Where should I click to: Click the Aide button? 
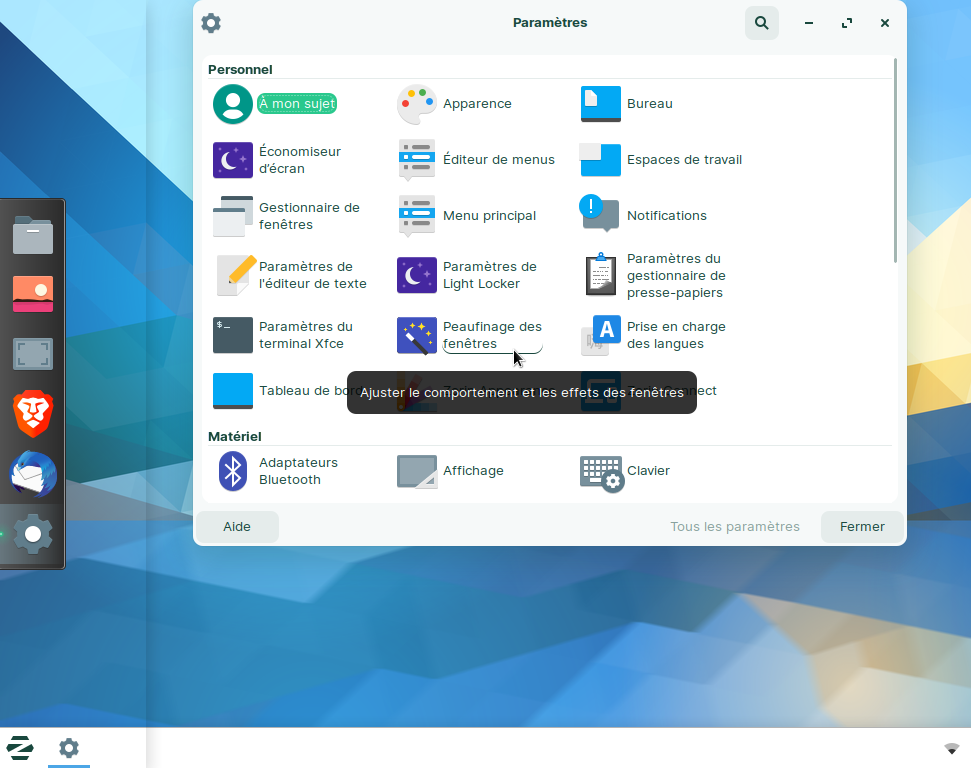coord(237,527)
